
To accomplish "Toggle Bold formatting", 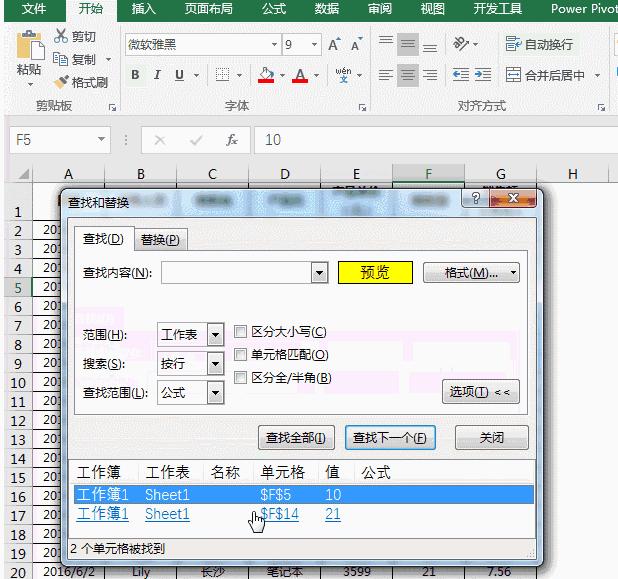I will [135, 74].
